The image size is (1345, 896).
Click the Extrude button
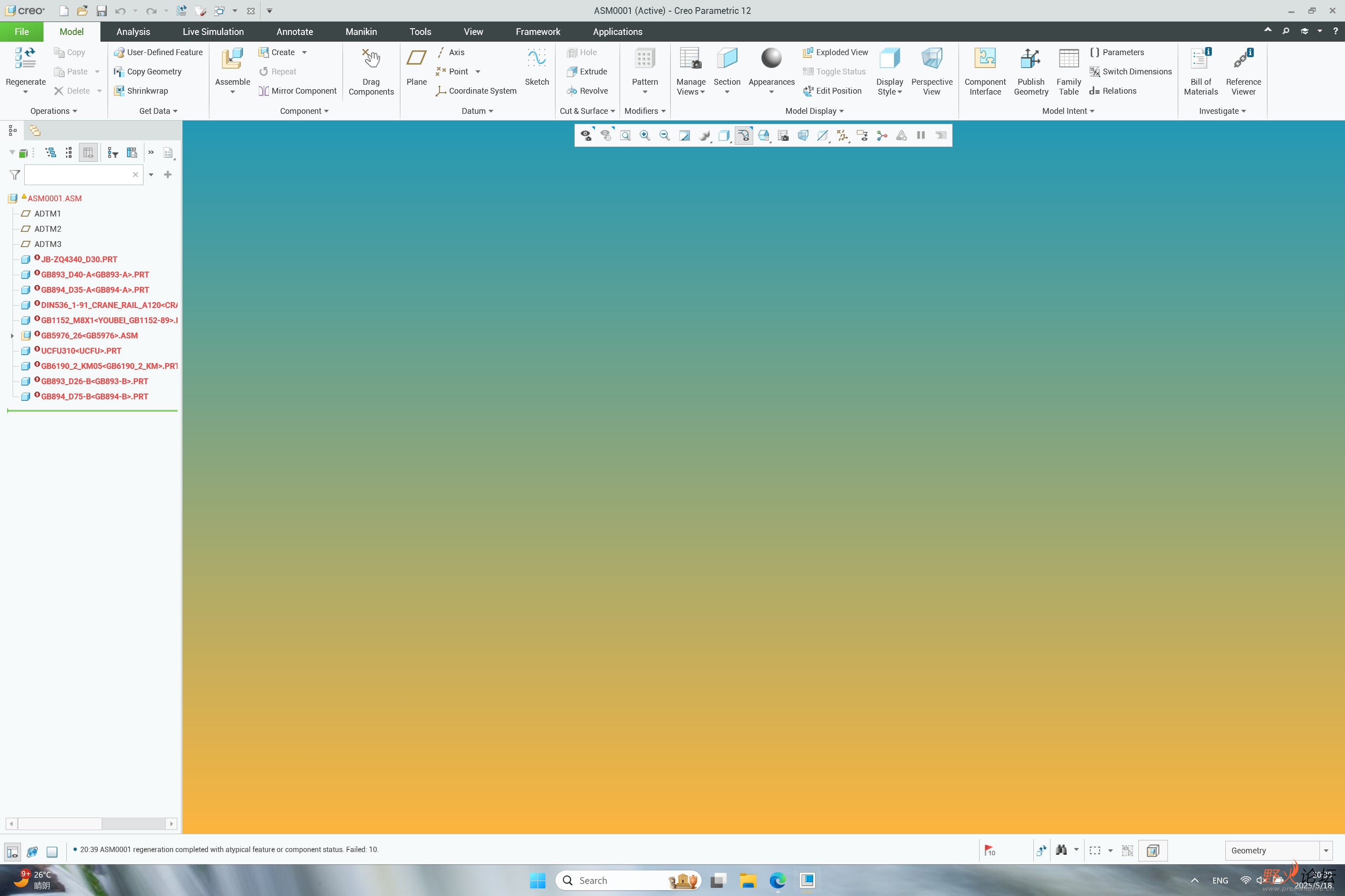pyautogui.click(x=586, y=71)
